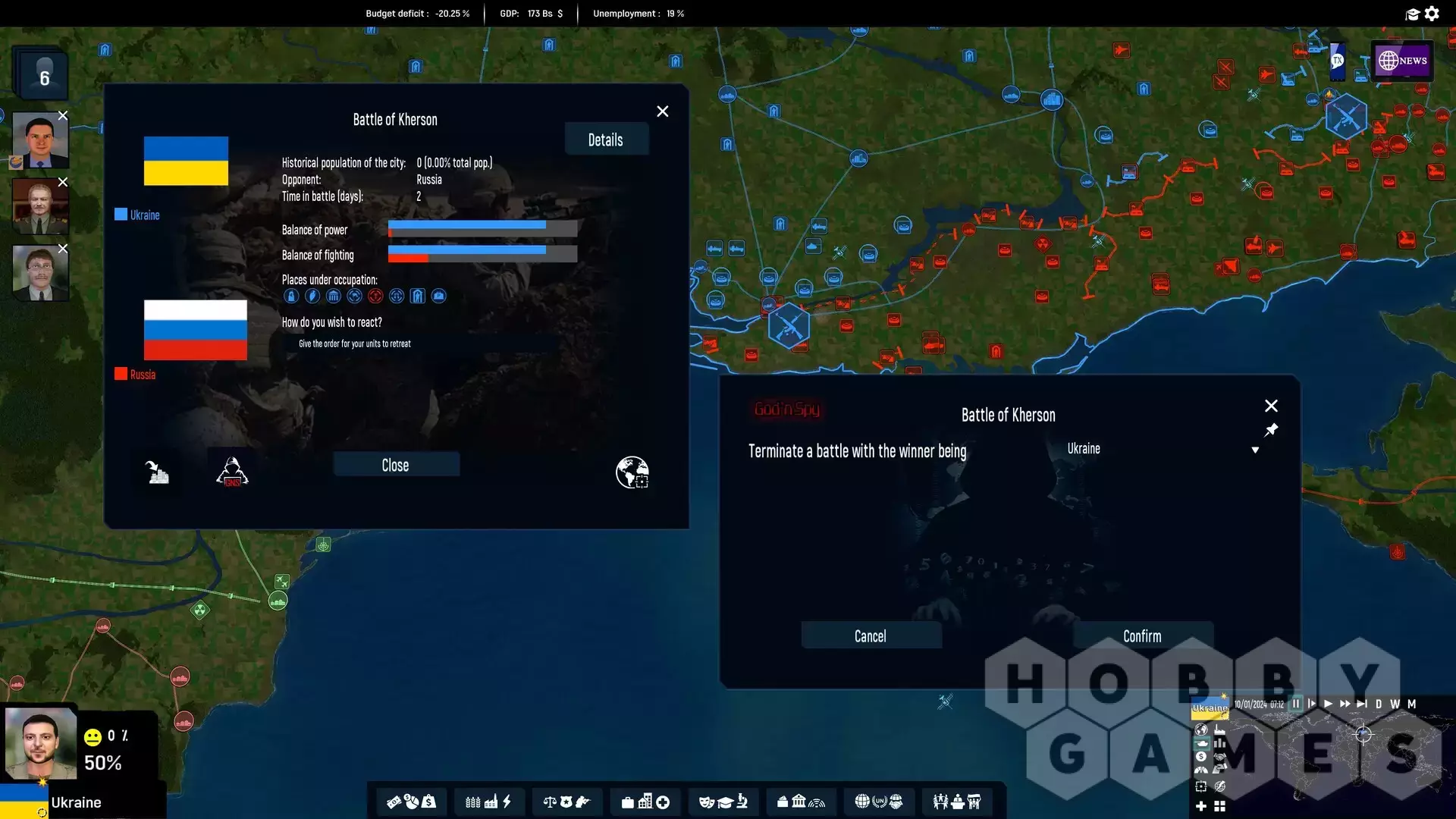Pin the God'n Spy dialog

[x=1271, y=430]
